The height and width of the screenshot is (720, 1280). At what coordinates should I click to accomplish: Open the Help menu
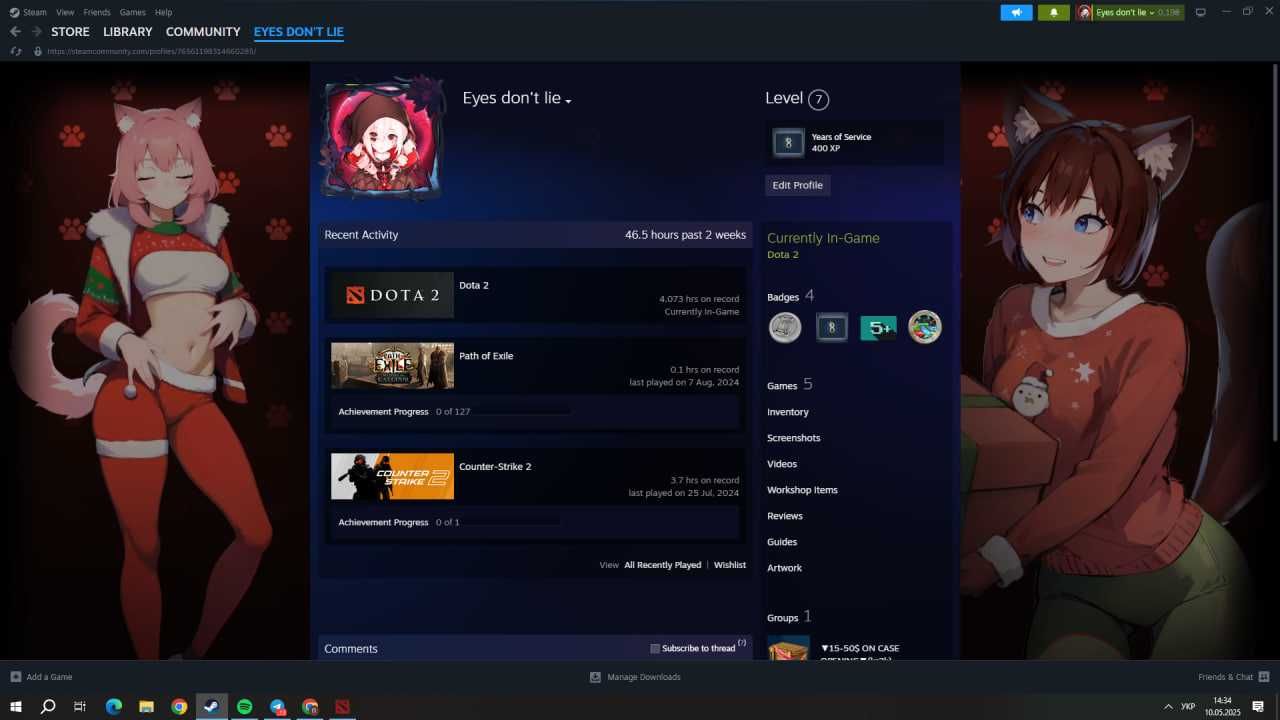pos(163,12)
